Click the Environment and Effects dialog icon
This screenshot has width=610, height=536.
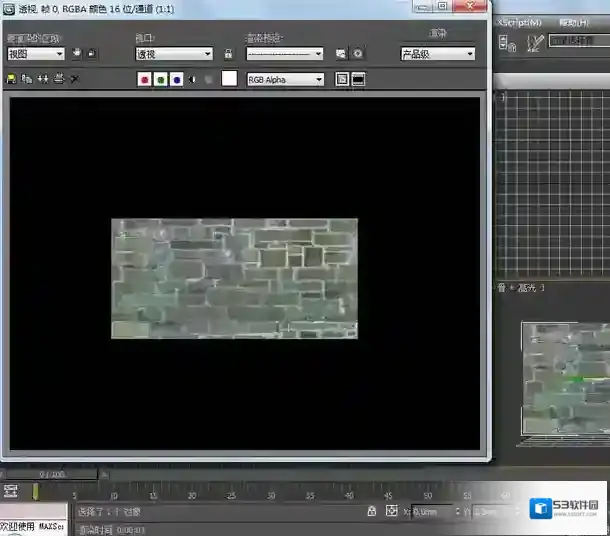358,53
